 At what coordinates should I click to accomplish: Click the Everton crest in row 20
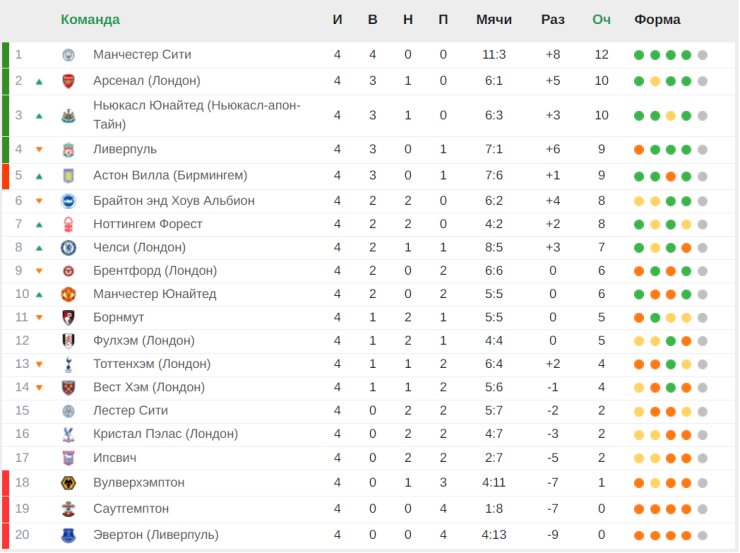point(68,535)
